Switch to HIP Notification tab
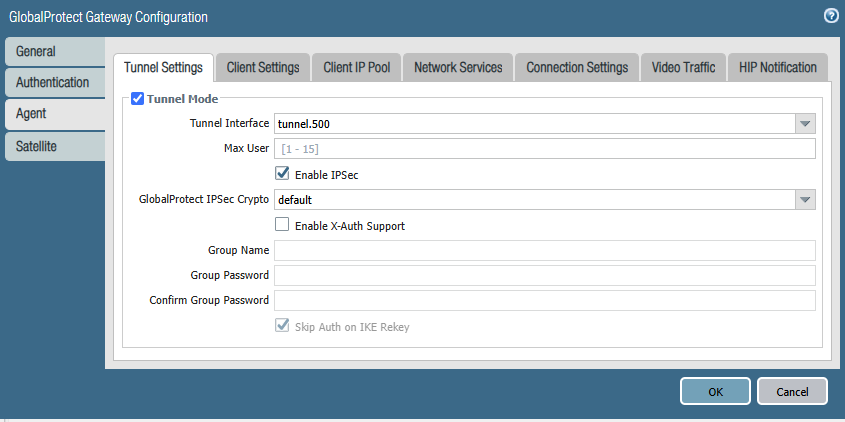The width and height of the screenshot is (845, 422). [778, 67]
